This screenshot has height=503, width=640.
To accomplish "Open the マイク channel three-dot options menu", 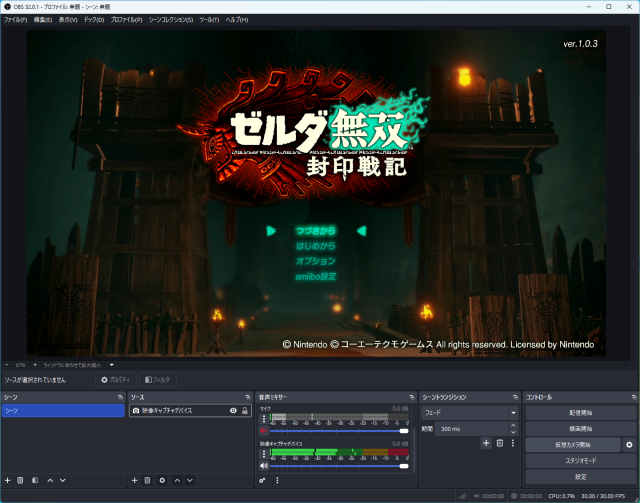I will coord(264,418).
